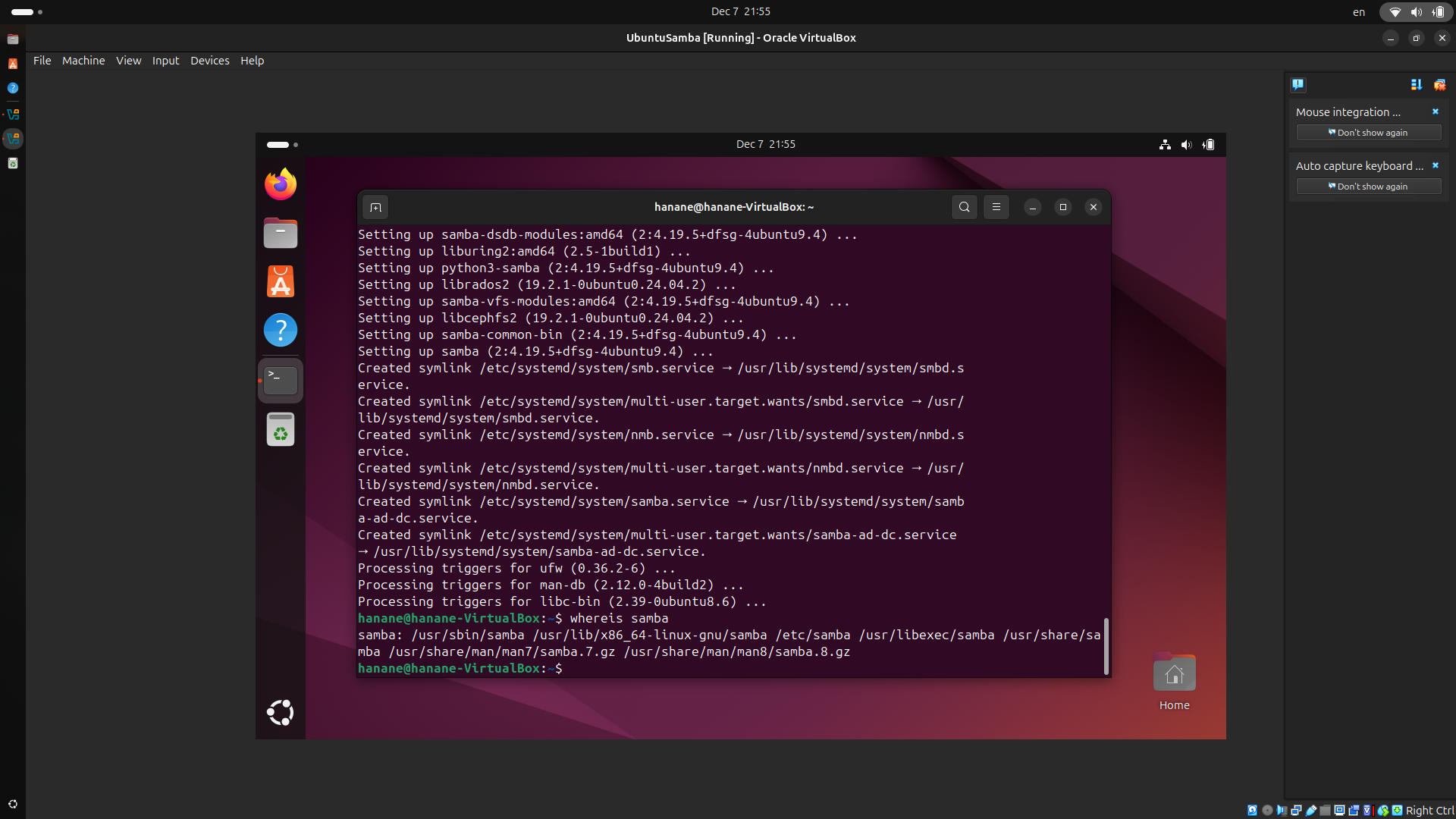Click Don't show again for Mouse integration

(1368, 133)
